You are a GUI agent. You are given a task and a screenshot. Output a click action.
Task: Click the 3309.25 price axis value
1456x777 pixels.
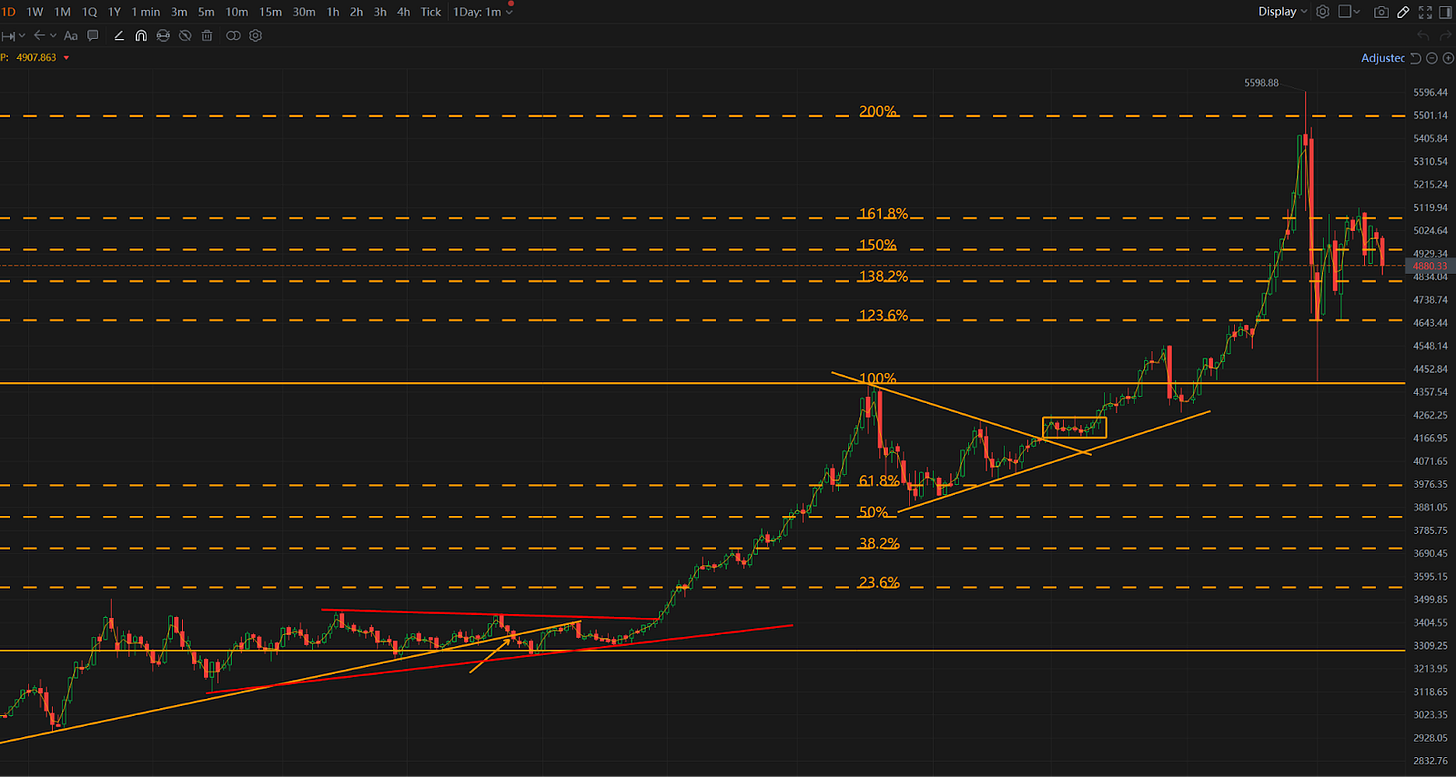pos(1432,646)
